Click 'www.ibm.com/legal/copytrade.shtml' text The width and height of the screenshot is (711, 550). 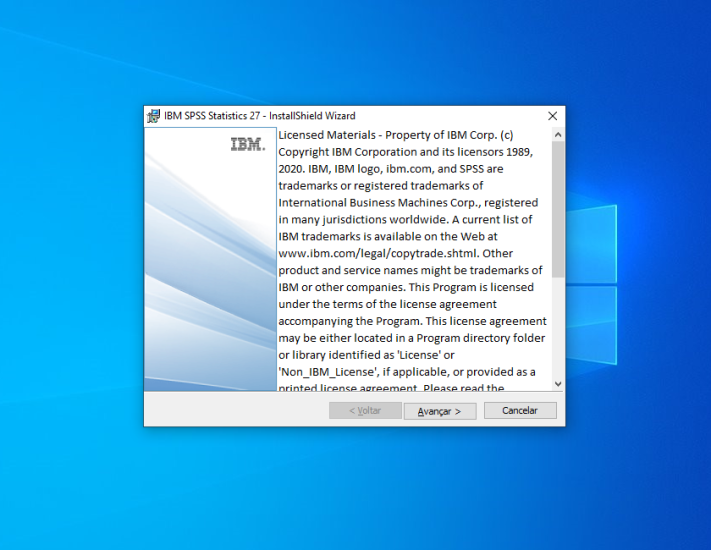click(x=377, y=253)
